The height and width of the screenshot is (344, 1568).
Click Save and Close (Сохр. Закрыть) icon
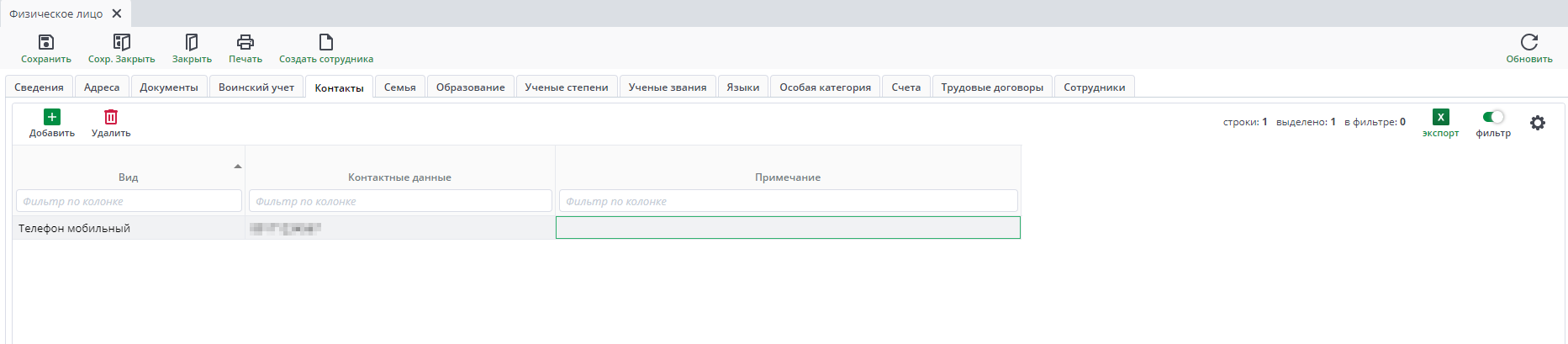tap(122, 42)
